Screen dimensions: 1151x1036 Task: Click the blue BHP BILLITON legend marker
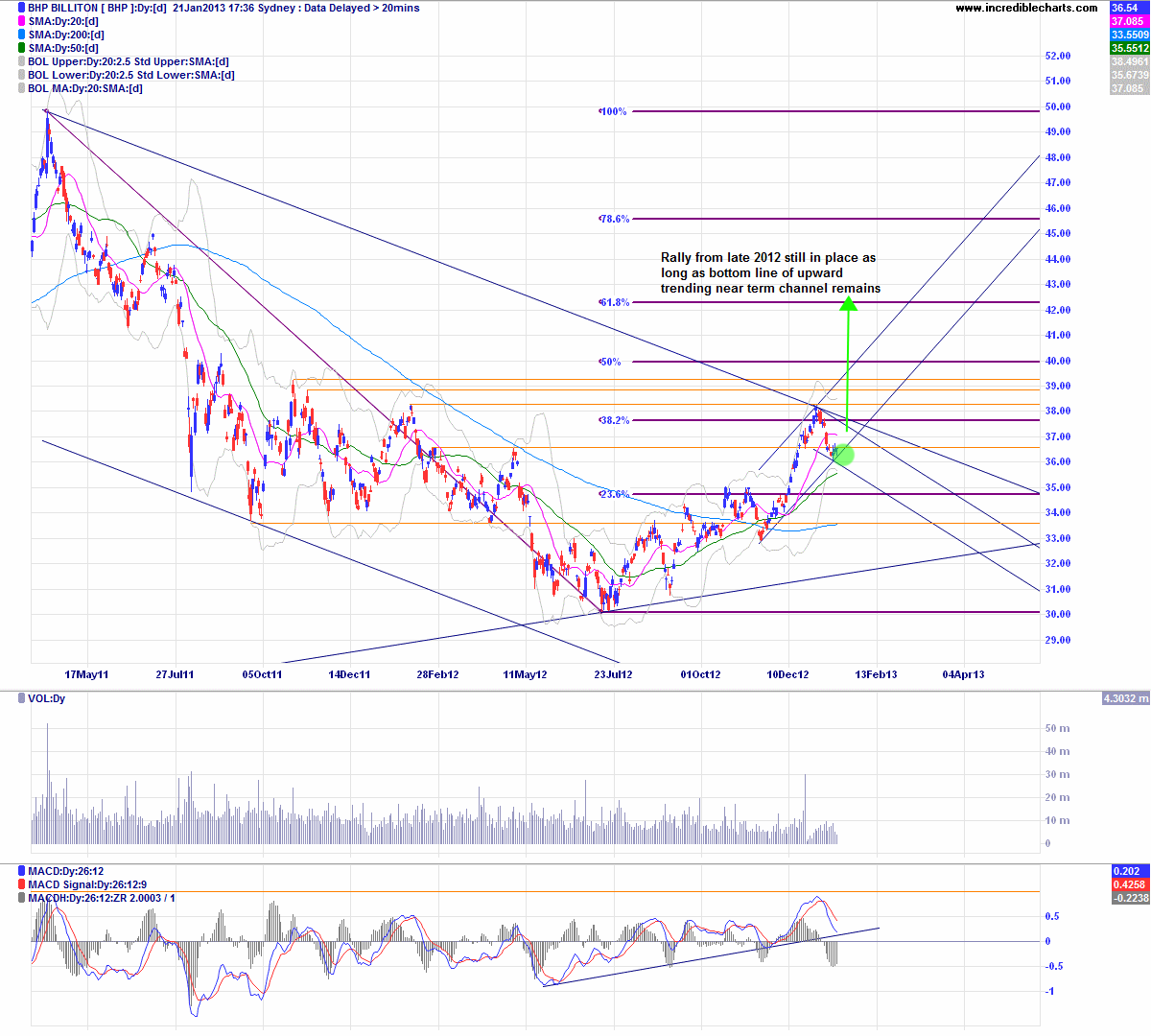21,8
